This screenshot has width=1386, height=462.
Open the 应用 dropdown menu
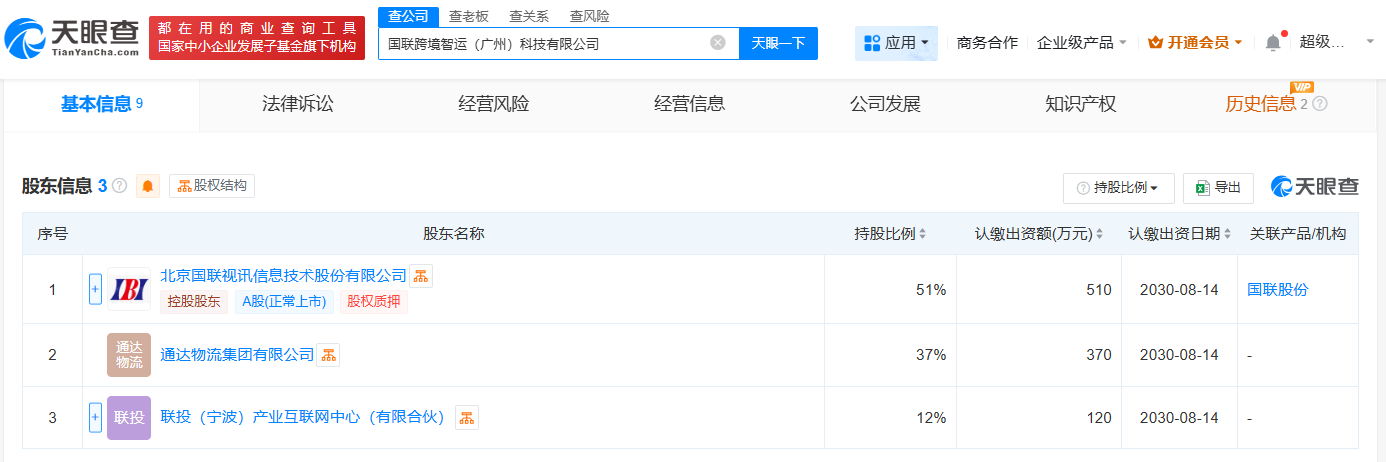[x=896, y=43]
